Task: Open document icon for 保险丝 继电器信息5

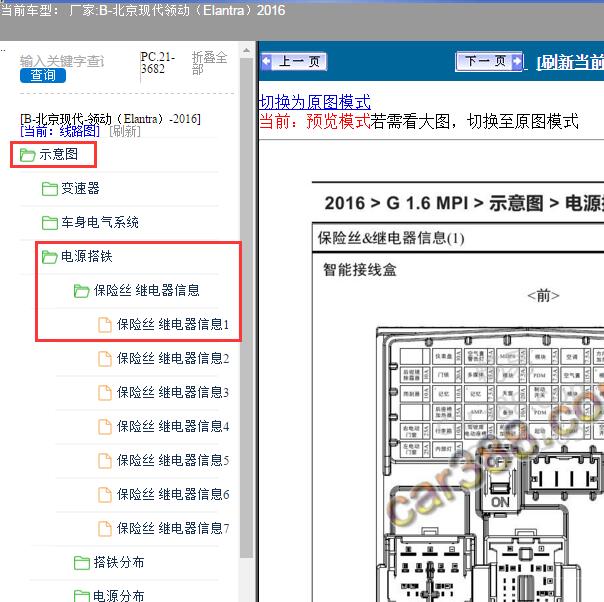Action: [x=104, y=460]
